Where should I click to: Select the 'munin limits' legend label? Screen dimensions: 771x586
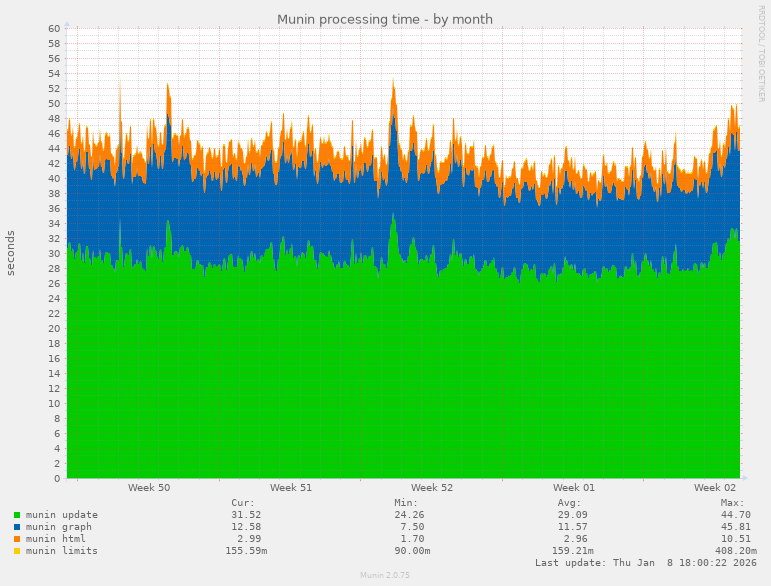[62, 551]
